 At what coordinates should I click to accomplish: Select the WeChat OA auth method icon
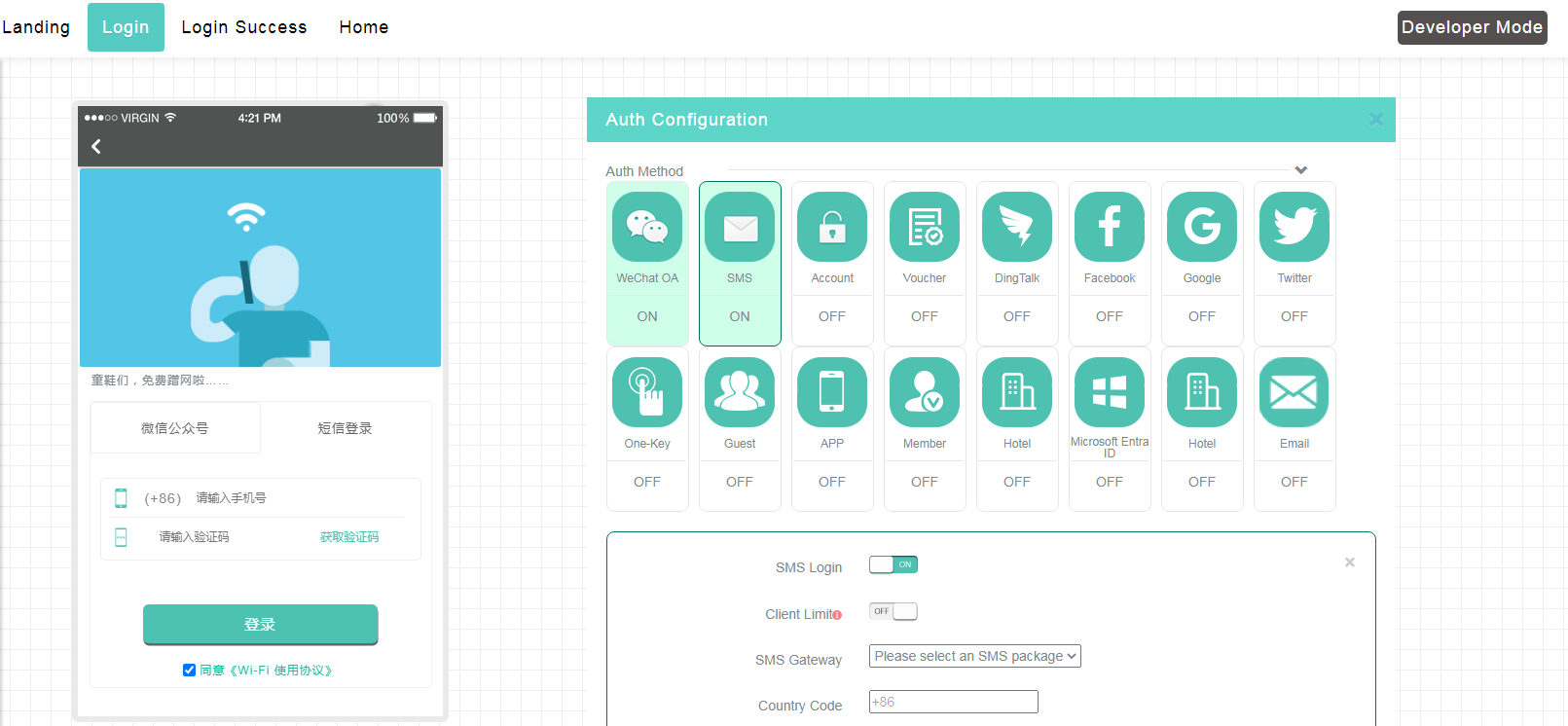[647, 227]
